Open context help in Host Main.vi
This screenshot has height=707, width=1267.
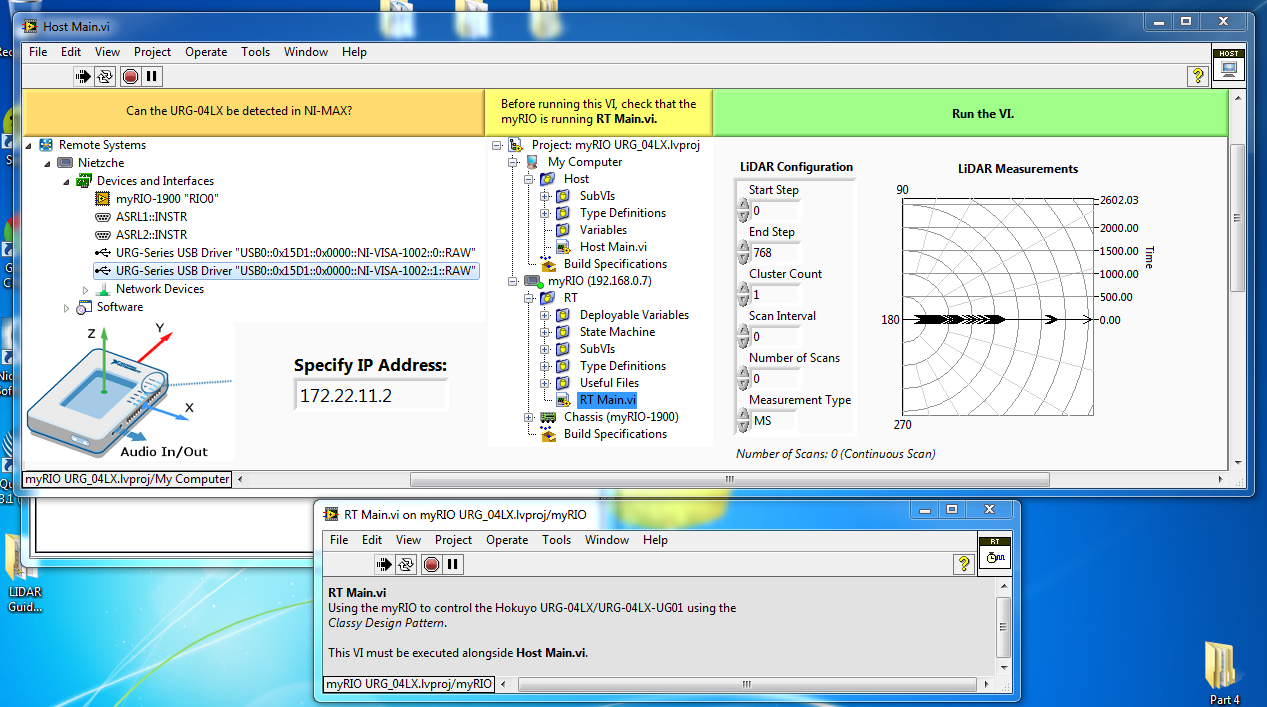[x=1197, y=76]
